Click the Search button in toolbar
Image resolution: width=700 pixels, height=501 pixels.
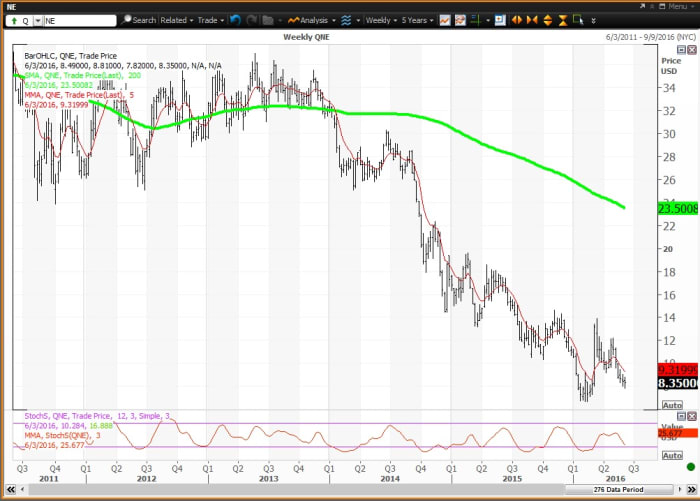click(140, 19)
